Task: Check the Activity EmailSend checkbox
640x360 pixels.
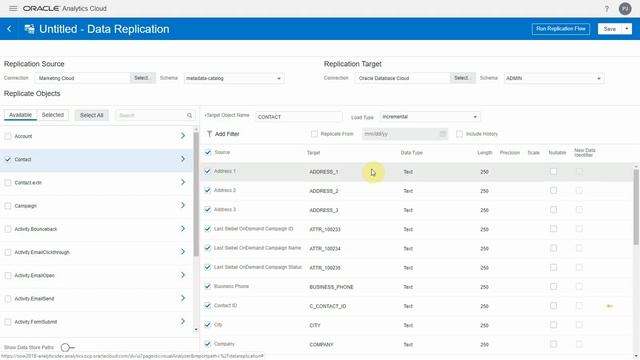Action: (8, 299)
